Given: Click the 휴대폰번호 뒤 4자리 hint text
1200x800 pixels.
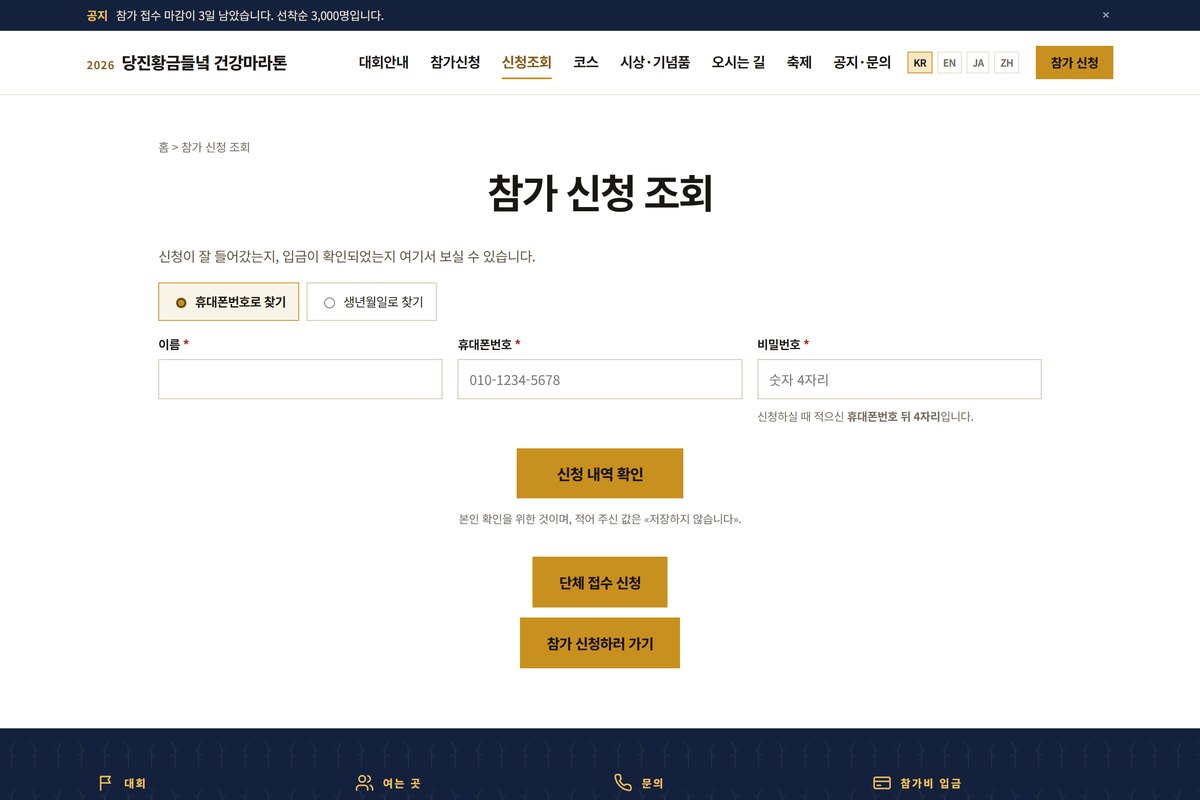Looking at the screenshot, I should coord(893,417).
